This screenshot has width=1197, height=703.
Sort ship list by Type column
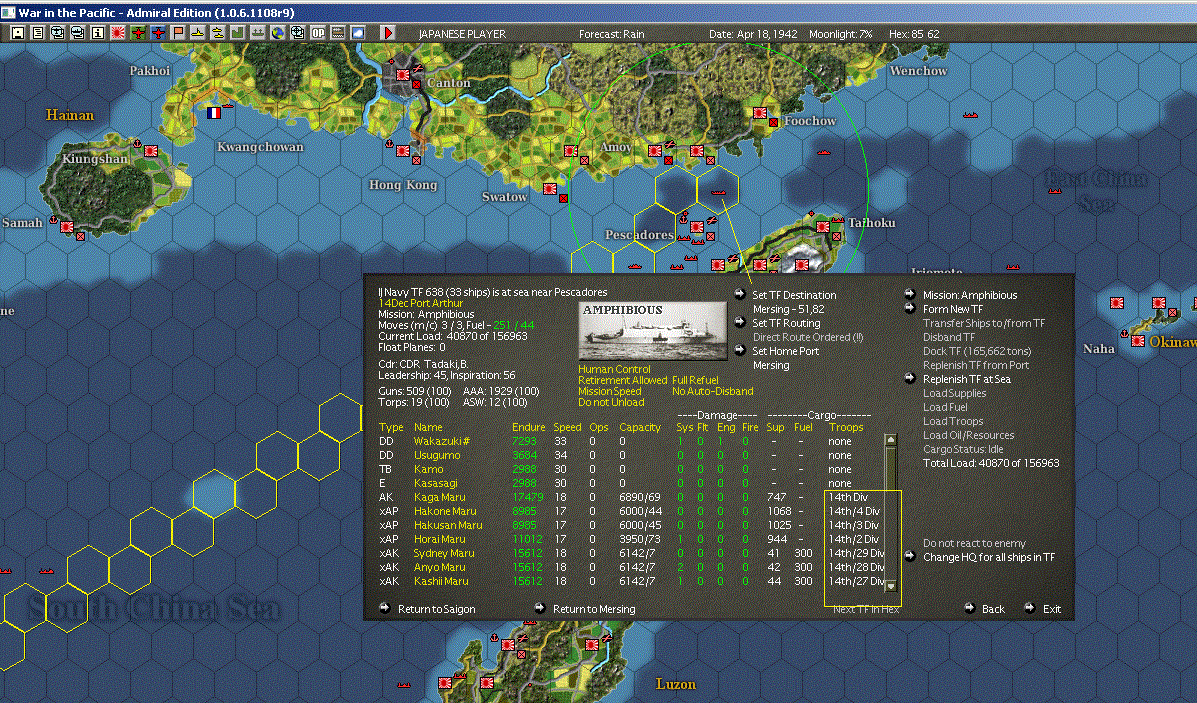pyautogui.click(x=391, y=427)
